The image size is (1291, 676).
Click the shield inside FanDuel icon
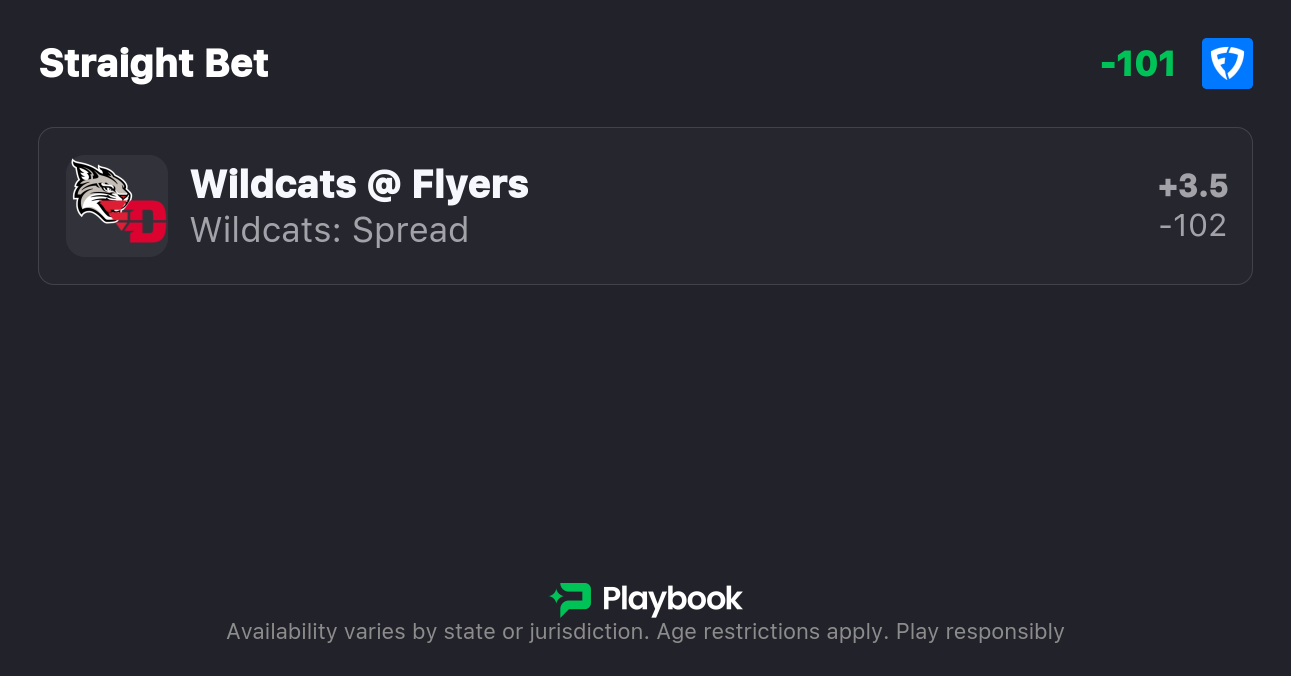point(1227,65)
